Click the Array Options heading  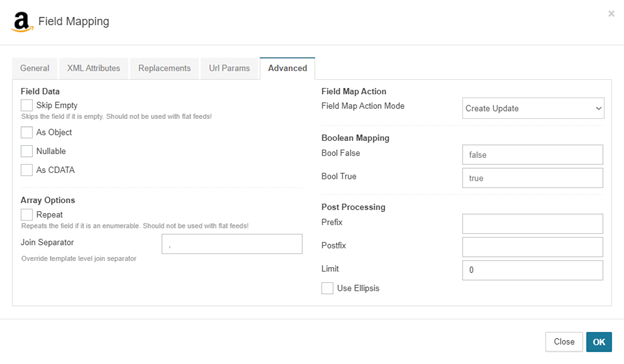(48, 200)
